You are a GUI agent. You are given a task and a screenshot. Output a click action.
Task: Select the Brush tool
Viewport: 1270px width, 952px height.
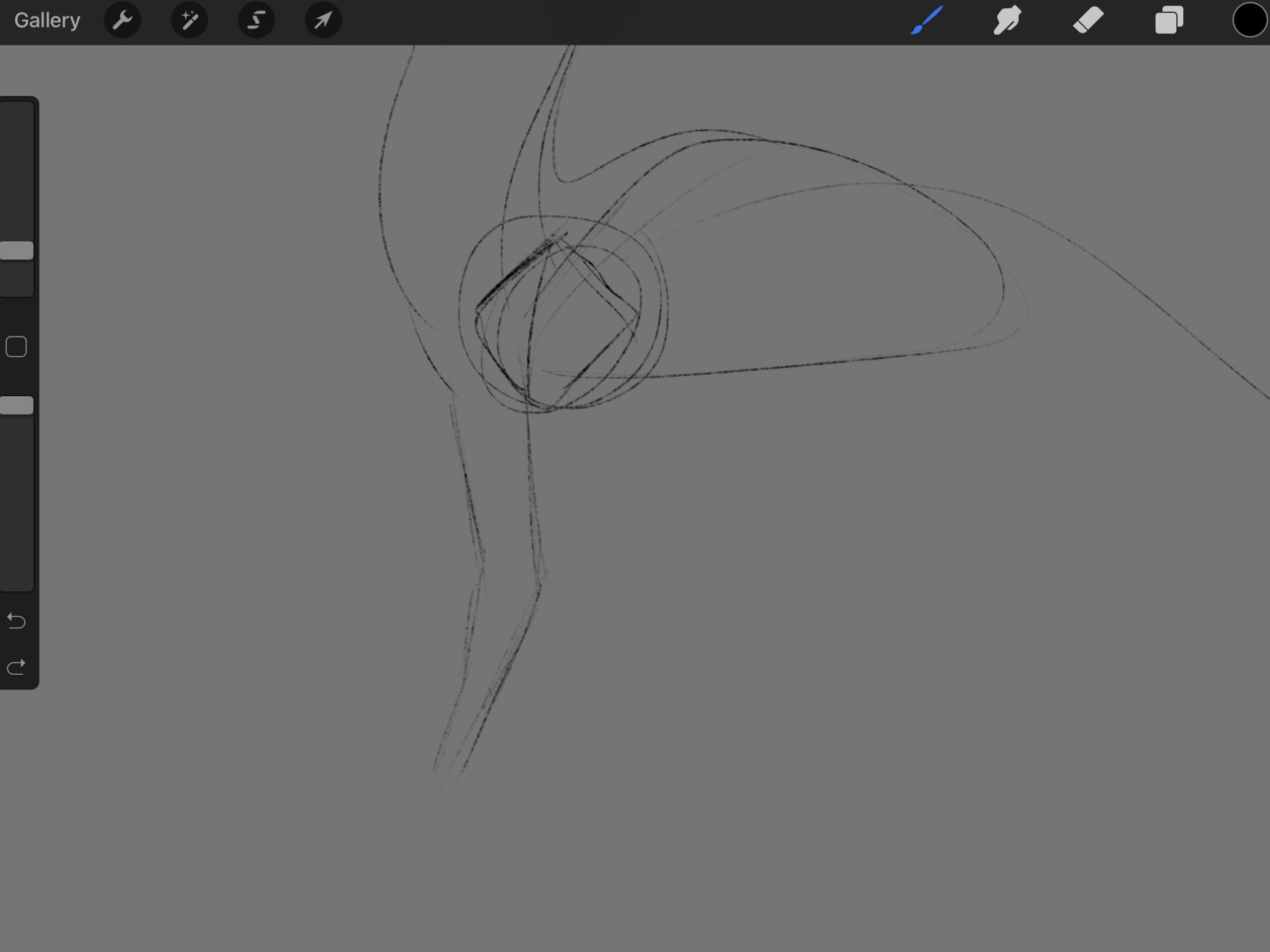[927, 20]
